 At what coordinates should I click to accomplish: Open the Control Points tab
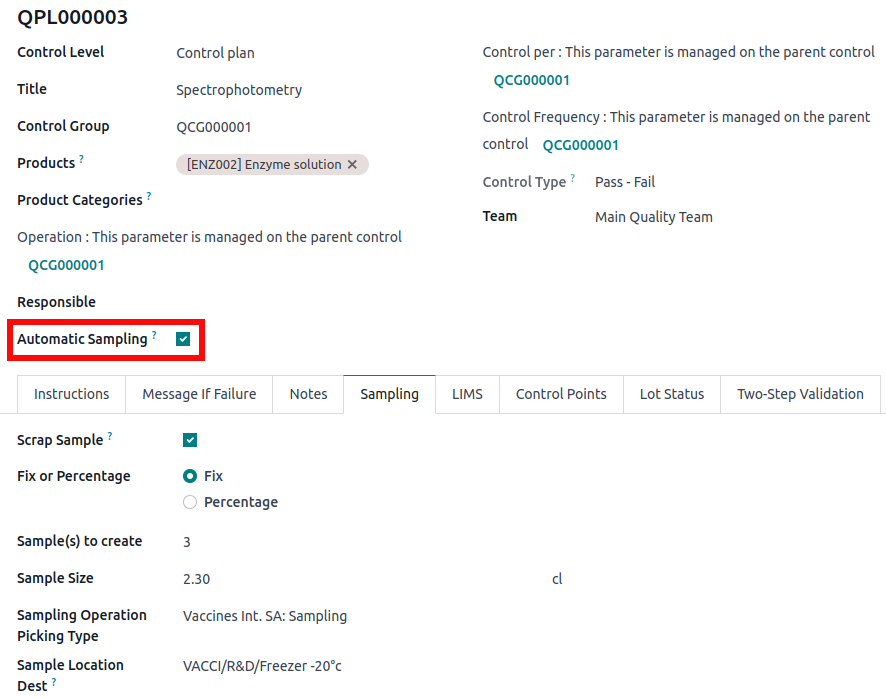[561, 394]
